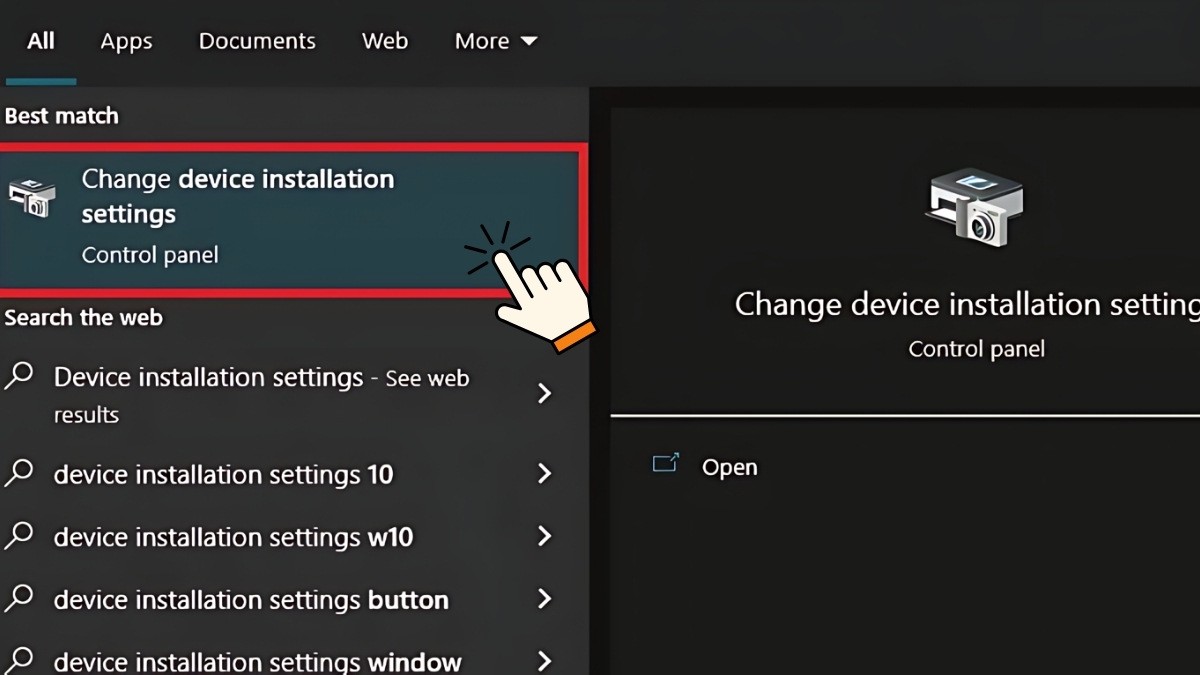The width and height of the screenshot is (1200, 675).
Task: Click the Change device installation settings icon
Action: 32,197
